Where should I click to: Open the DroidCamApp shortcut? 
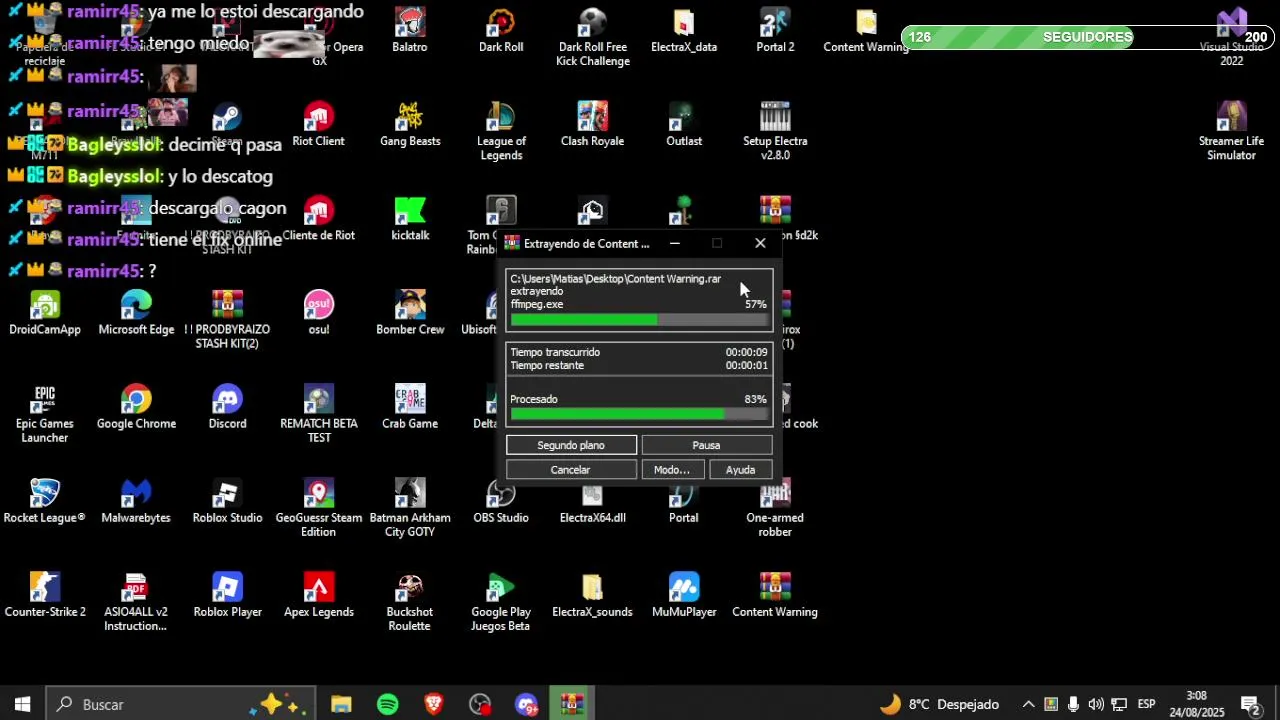(x=45, y=312)
